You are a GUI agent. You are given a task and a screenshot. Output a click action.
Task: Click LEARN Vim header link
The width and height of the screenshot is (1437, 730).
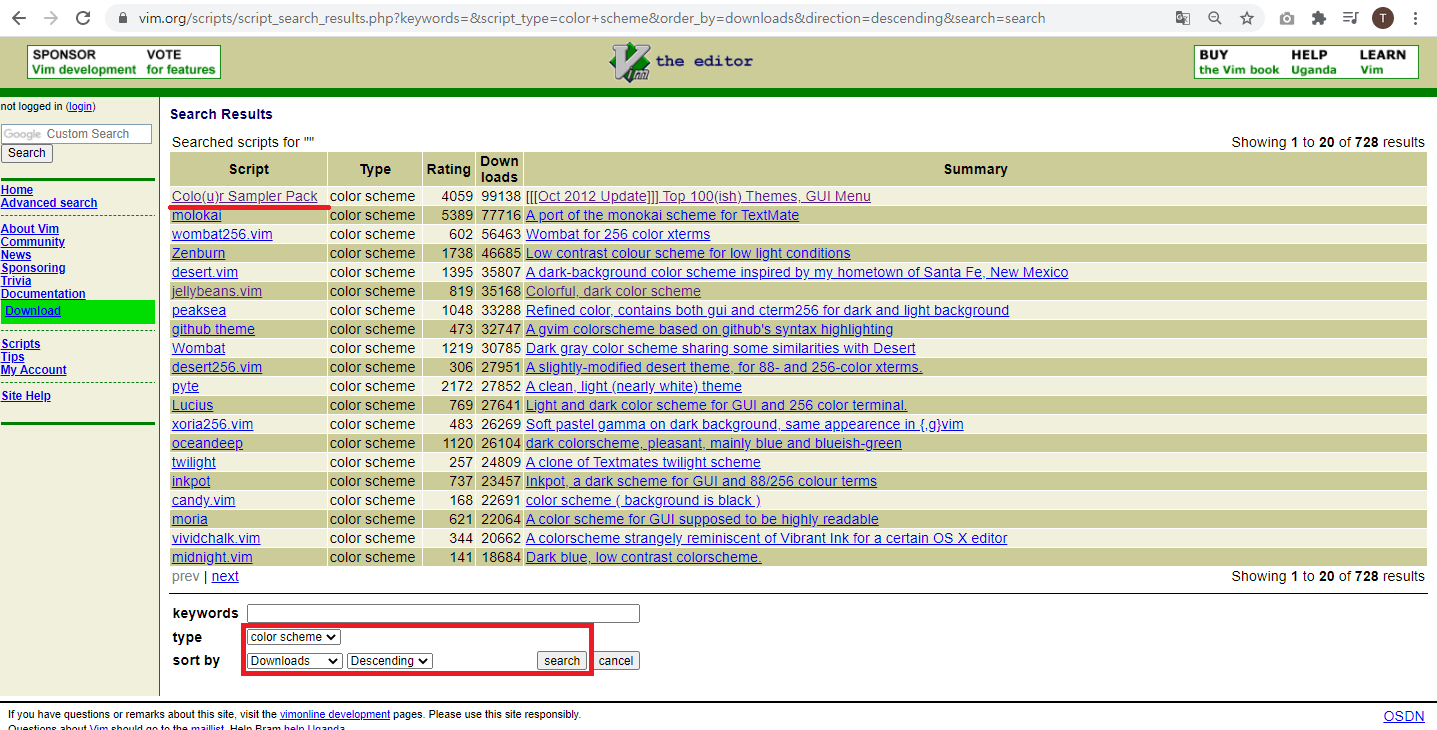coord(1382,62)
